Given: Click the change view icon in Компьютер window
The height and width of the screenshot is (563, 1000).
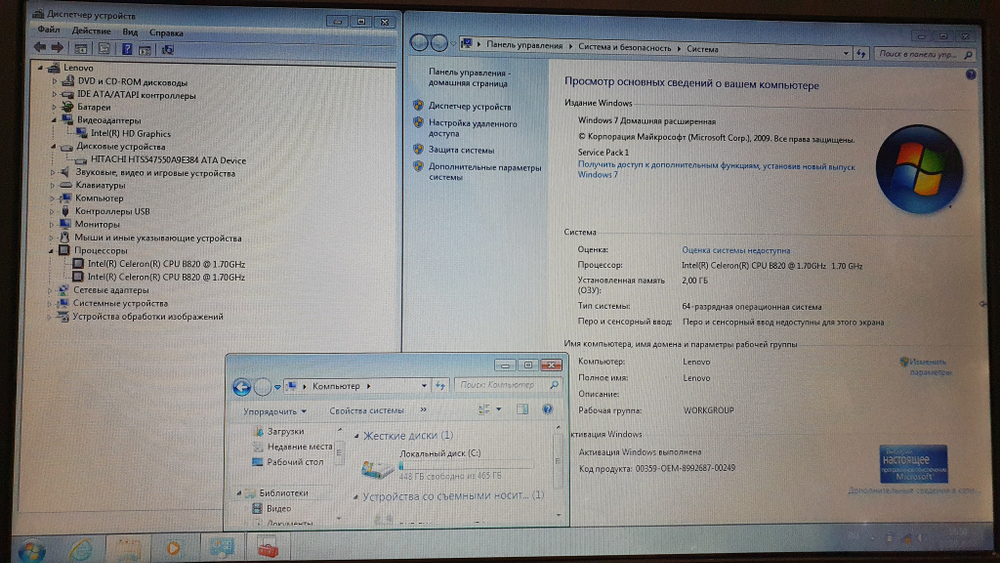Looking at the screenshot, I should point(484,409).
